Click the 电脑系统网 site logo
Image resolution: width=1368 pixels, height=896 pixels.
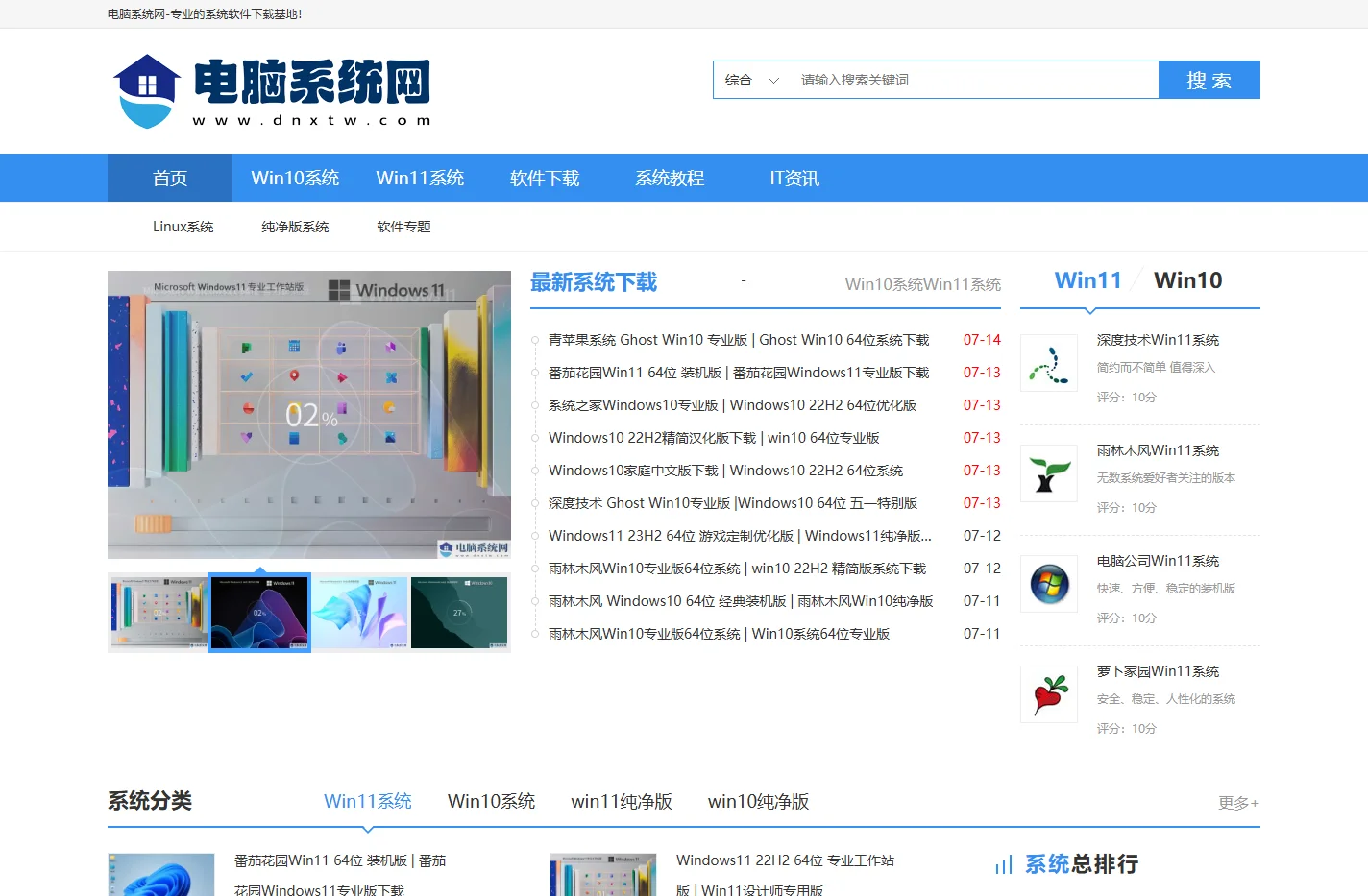pos(272,91)
